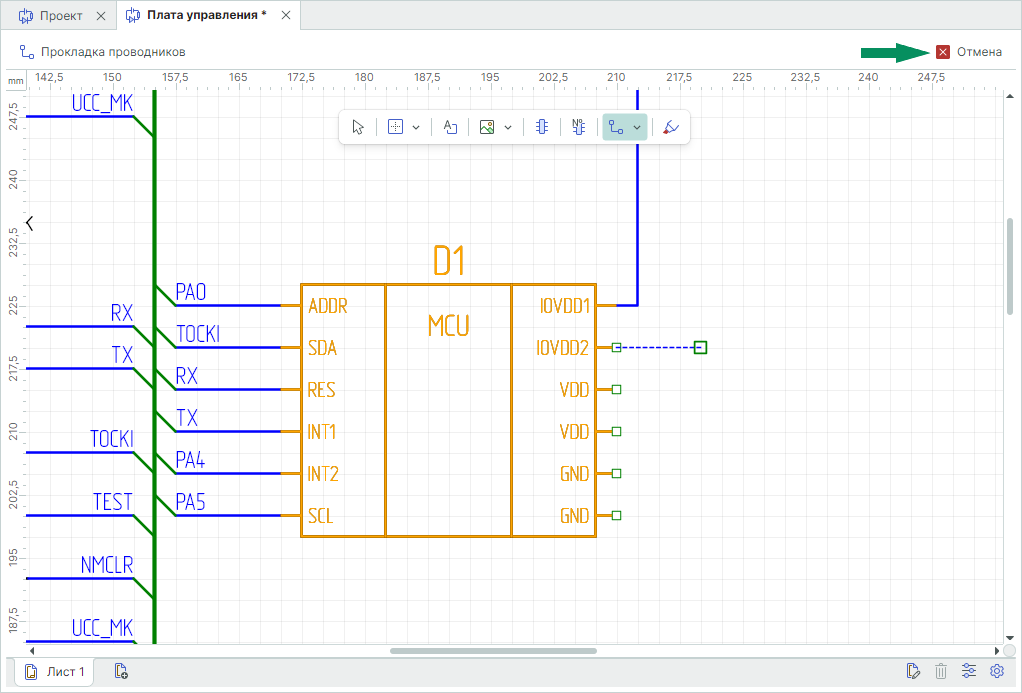Click the text label tool

pos(450,127)
